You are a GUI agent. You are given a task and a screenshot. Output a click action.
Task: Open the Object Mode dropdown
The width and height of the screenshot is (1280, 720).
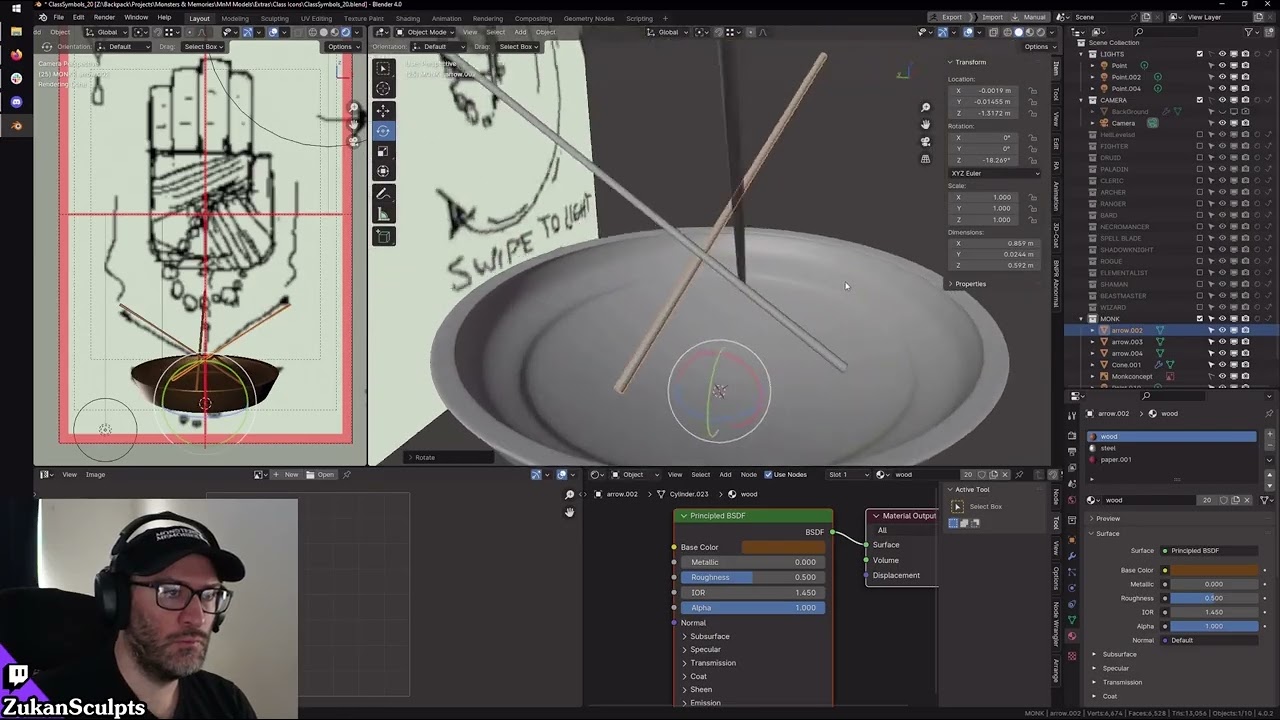(426, 32)
